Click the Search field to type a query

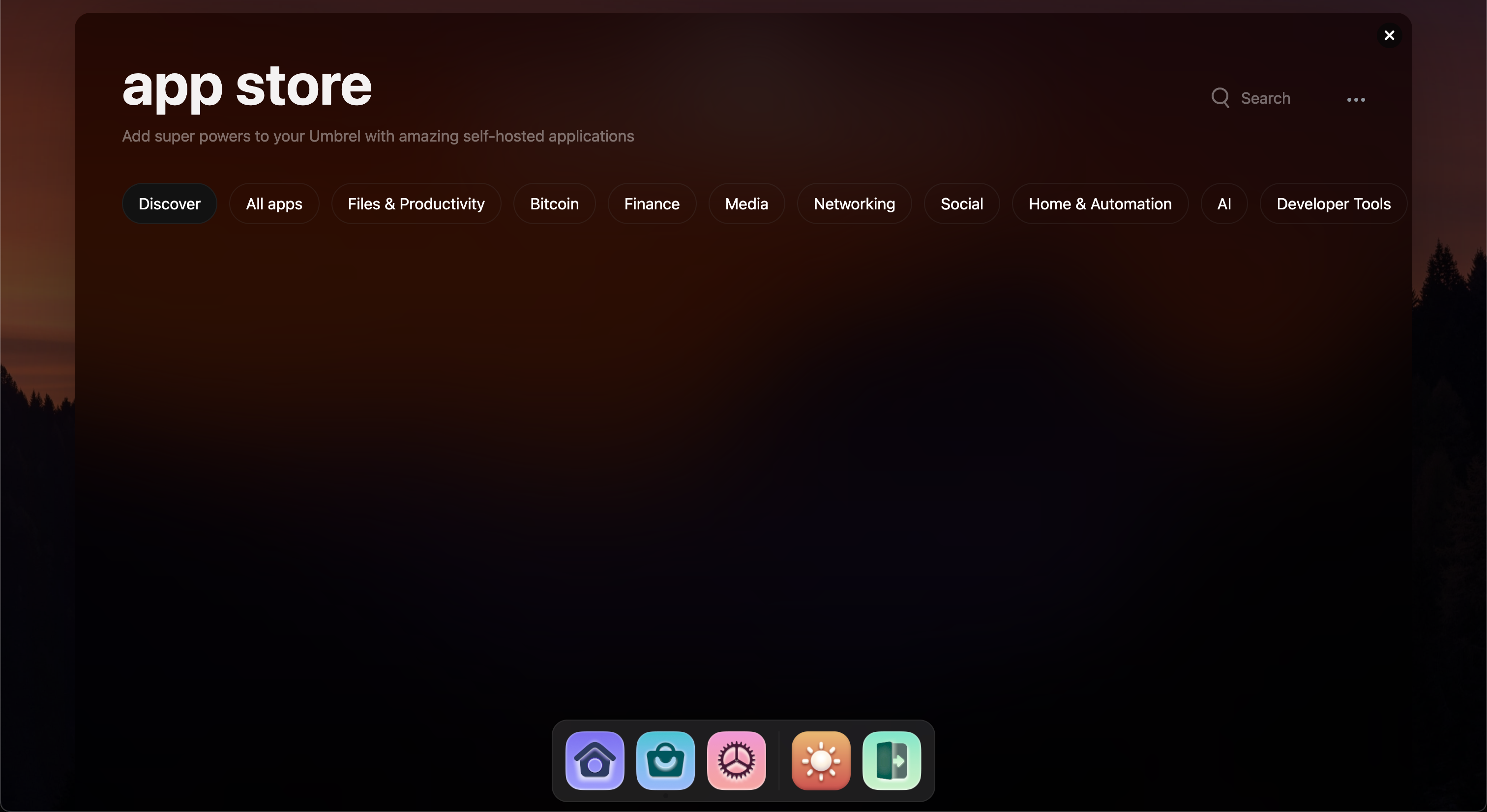pyautogui.click(x=1267, y=97)
